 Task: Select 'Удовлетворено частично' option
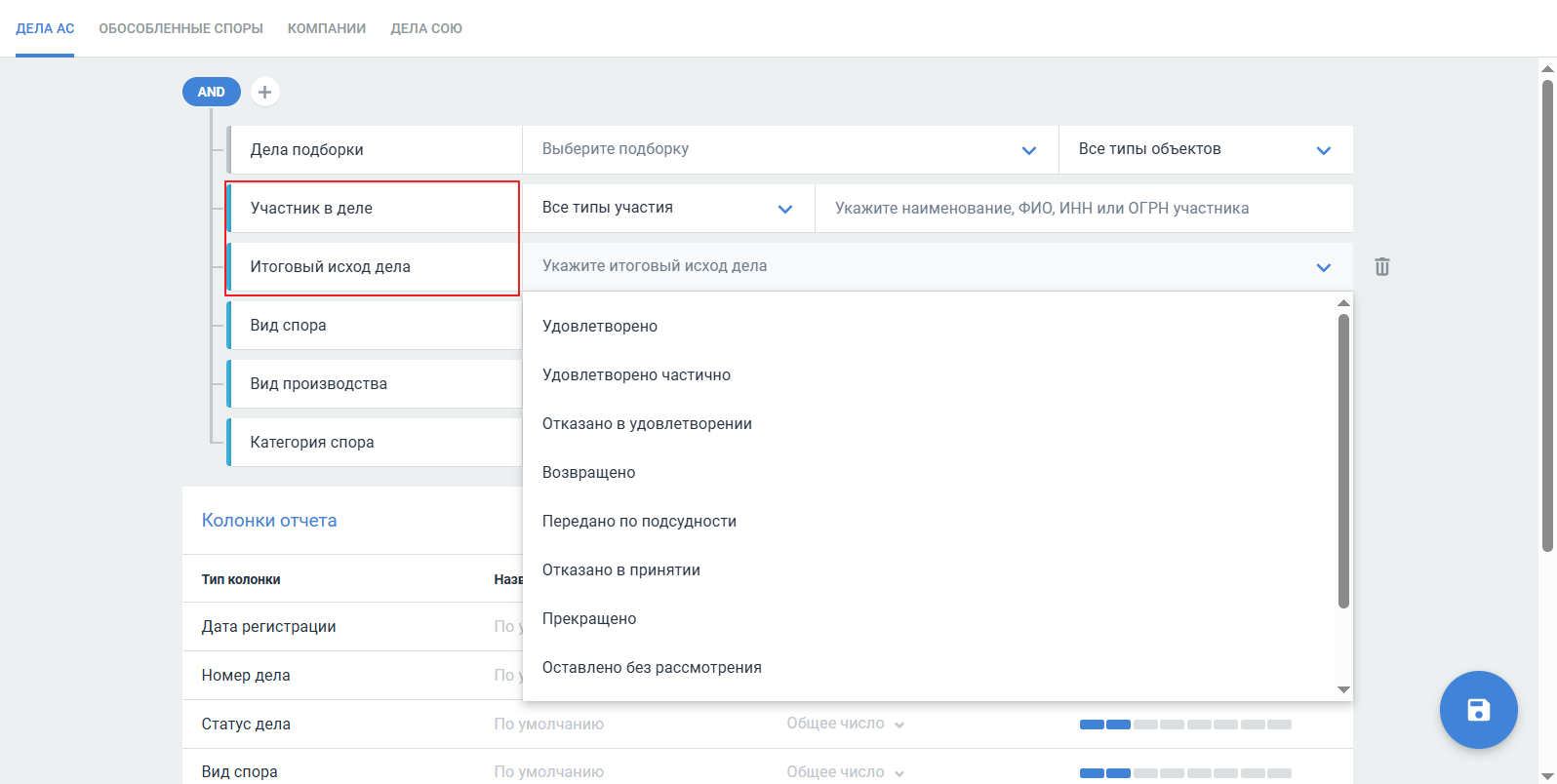(x=636, y=375)
